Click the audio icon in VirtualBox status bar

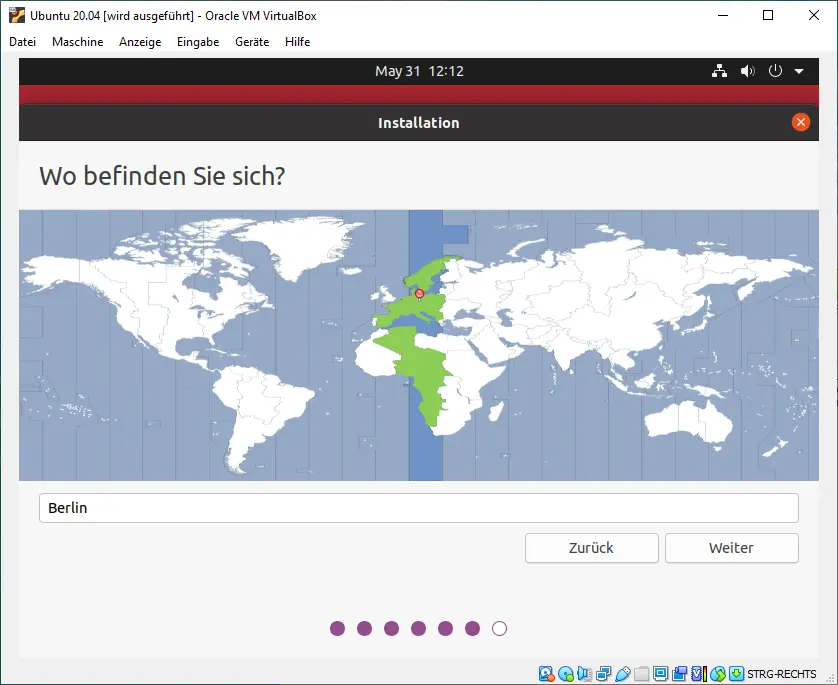(584, 674)
